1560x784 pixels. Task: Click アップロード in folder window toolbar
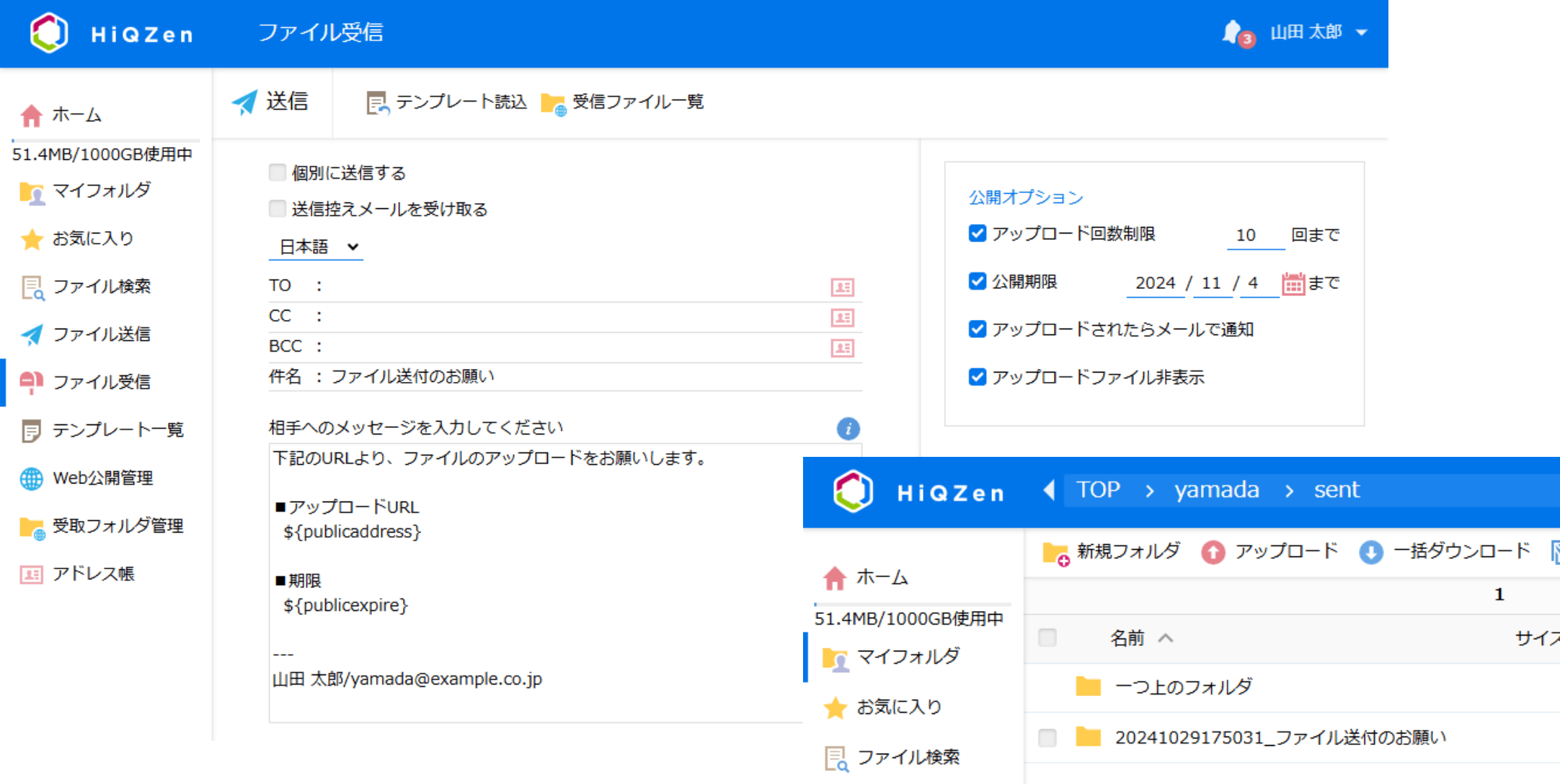pos(1270,553)
